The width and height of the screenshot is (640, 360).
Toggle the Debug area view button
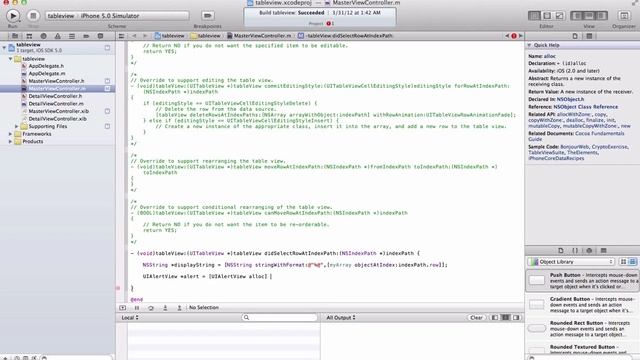pyautogui.click(x=589, y=16)
